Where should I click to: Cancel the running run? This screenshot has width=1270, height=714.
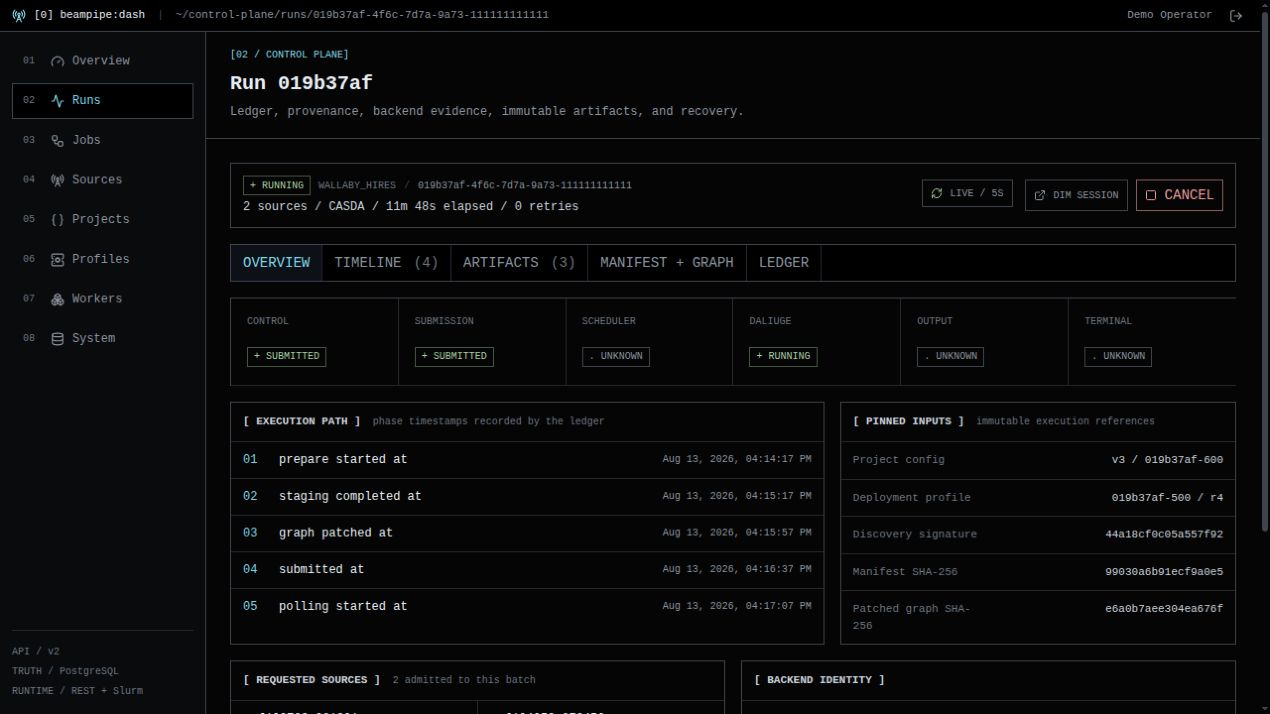click(x=1179, y=195)
